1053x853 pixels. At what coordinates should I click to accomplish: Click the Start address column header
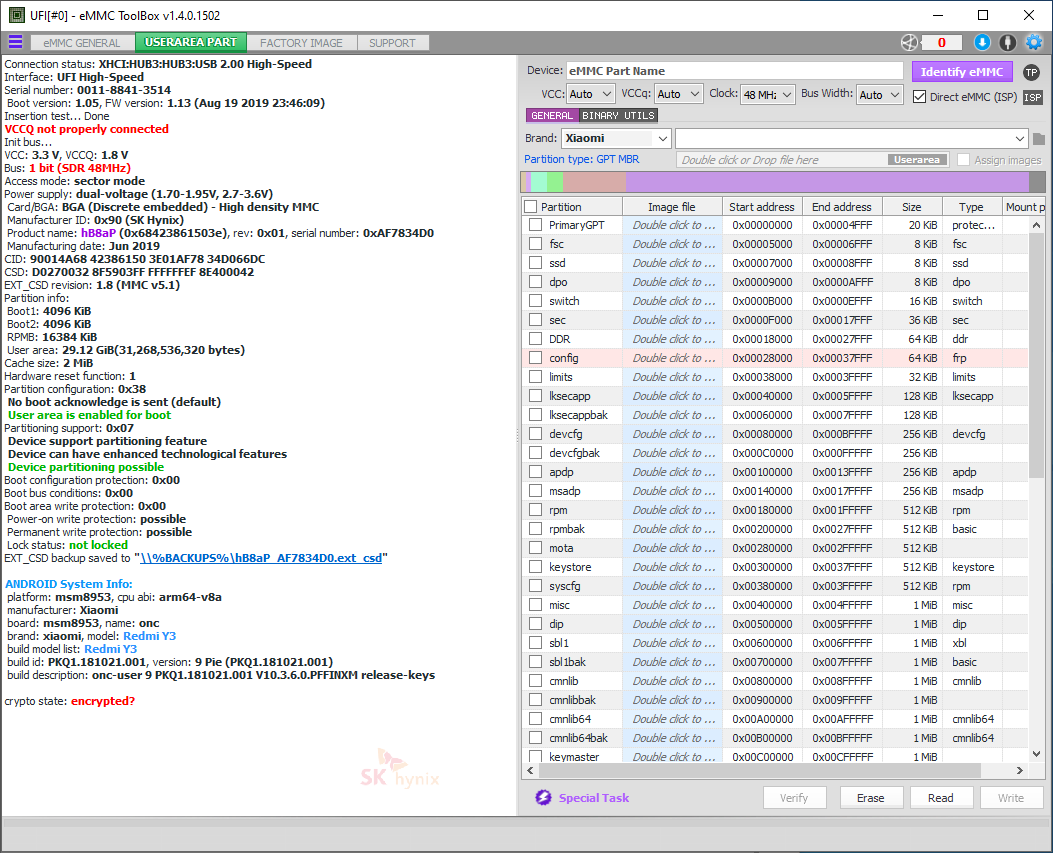[x=762, y=207]
